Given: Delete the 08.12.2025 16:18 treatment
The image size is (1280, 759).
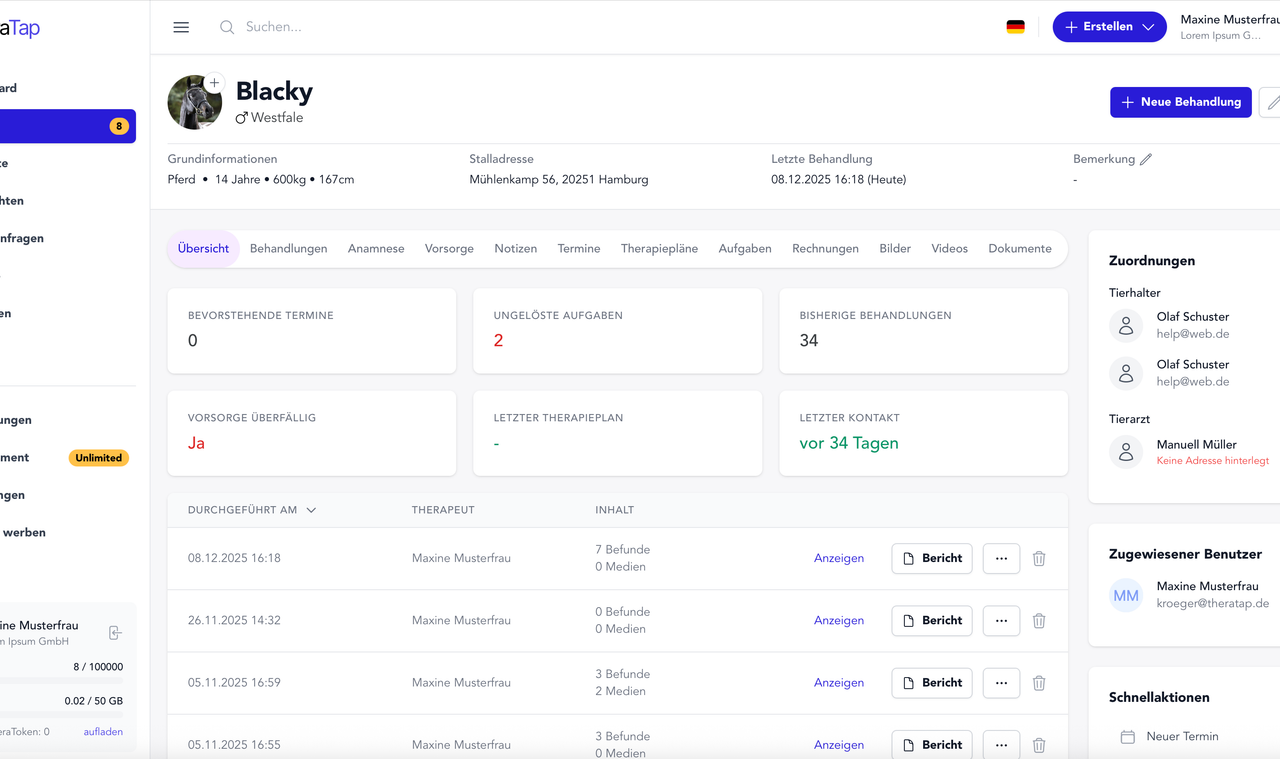Looking at the screenshot, I should coord(1039,558).
